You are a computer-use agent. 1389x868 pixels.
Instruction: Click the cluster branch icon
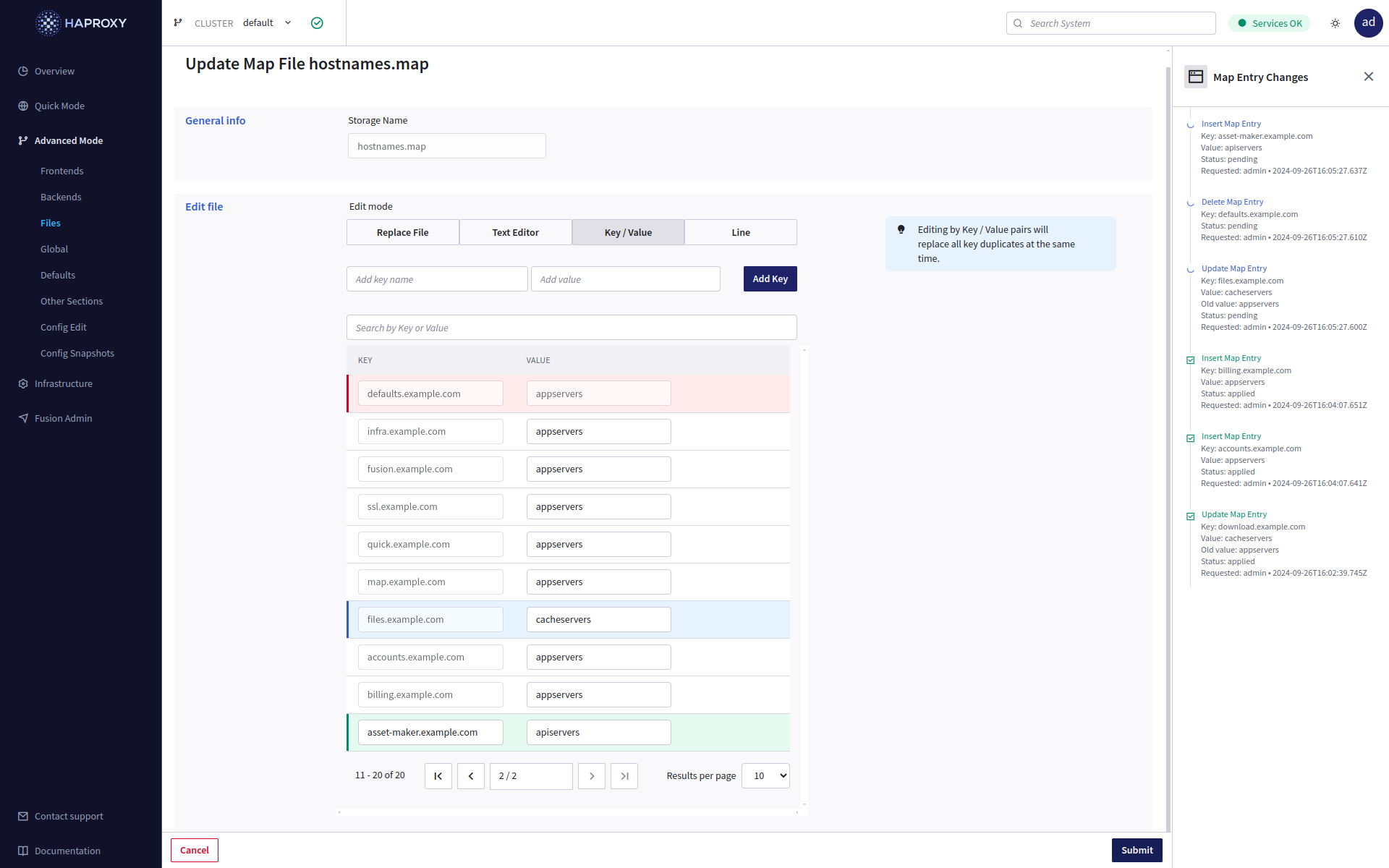pyautogui.click(x=178, y=23)
